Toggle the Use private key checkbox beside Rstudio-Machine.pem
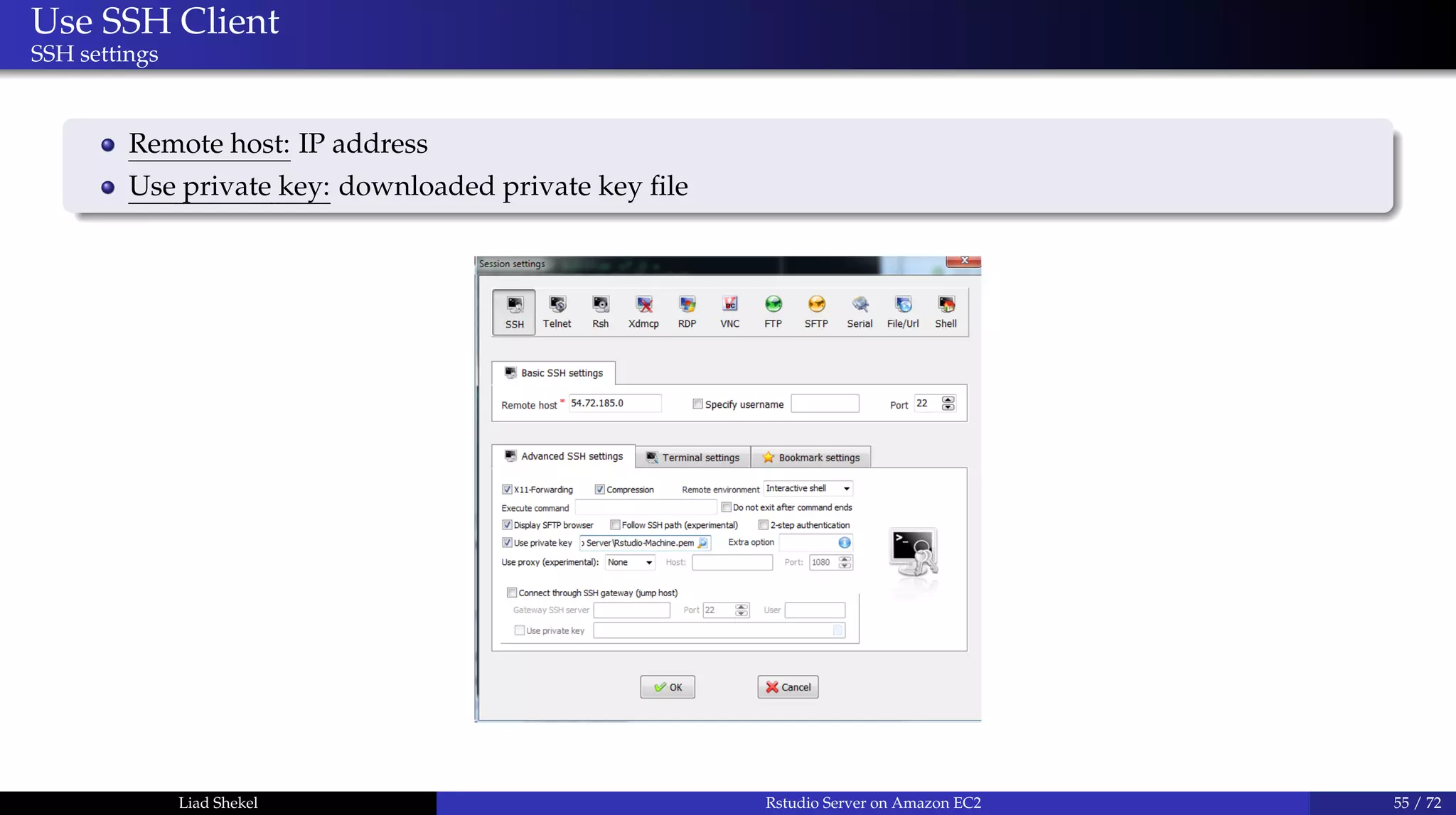This screenshot has height=815, width=1456. coord(507,542)
